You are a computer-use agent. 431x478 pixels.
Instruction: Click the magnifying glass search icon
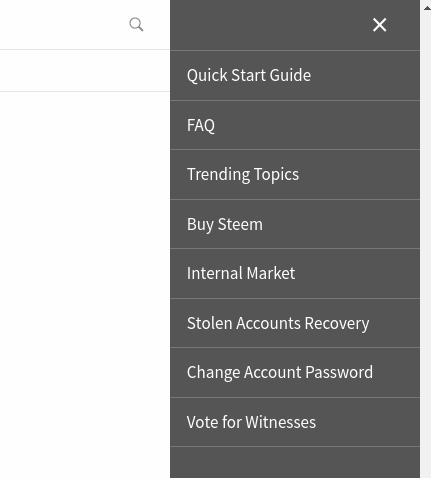click(x=136, y=24)
